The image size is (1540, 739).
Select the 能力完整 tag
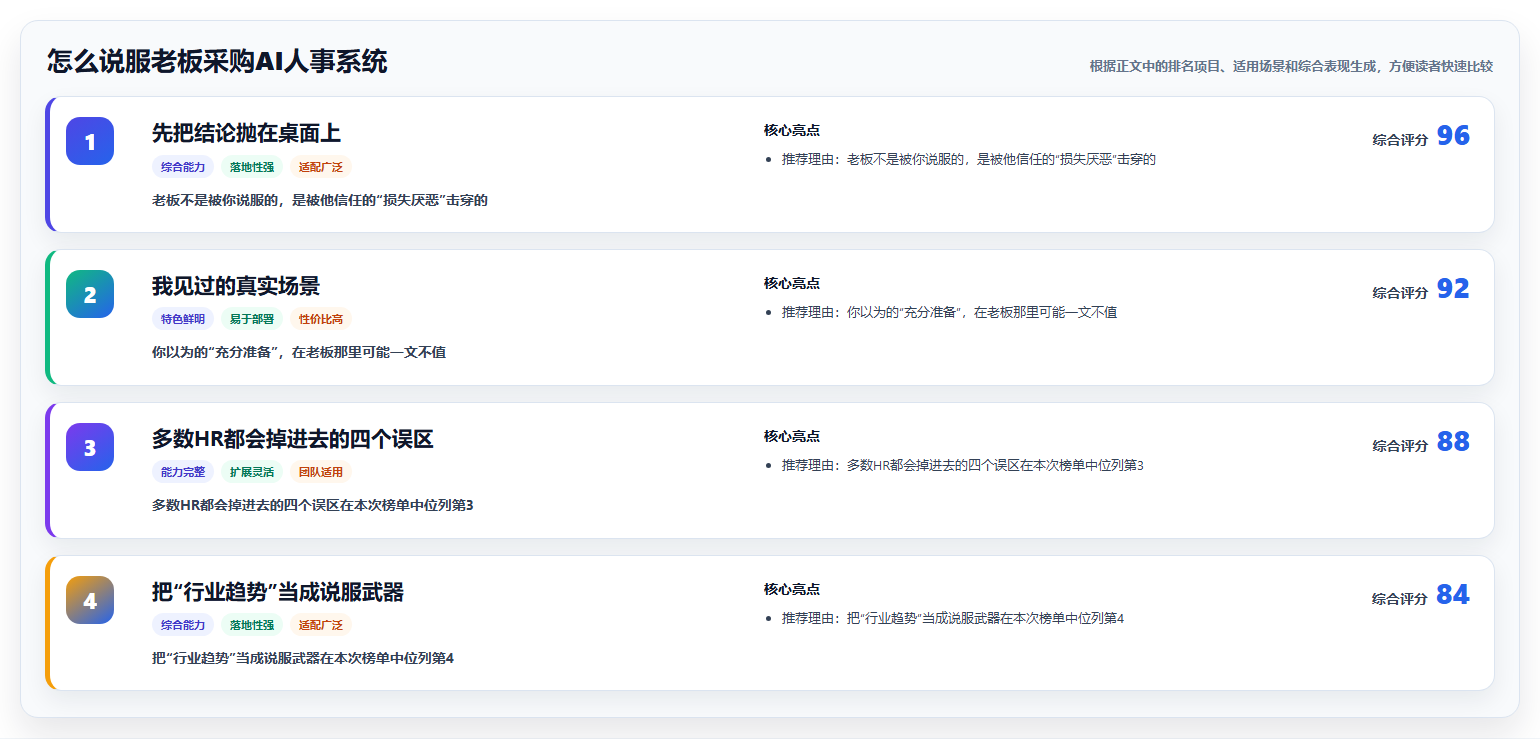click(183, 472)
